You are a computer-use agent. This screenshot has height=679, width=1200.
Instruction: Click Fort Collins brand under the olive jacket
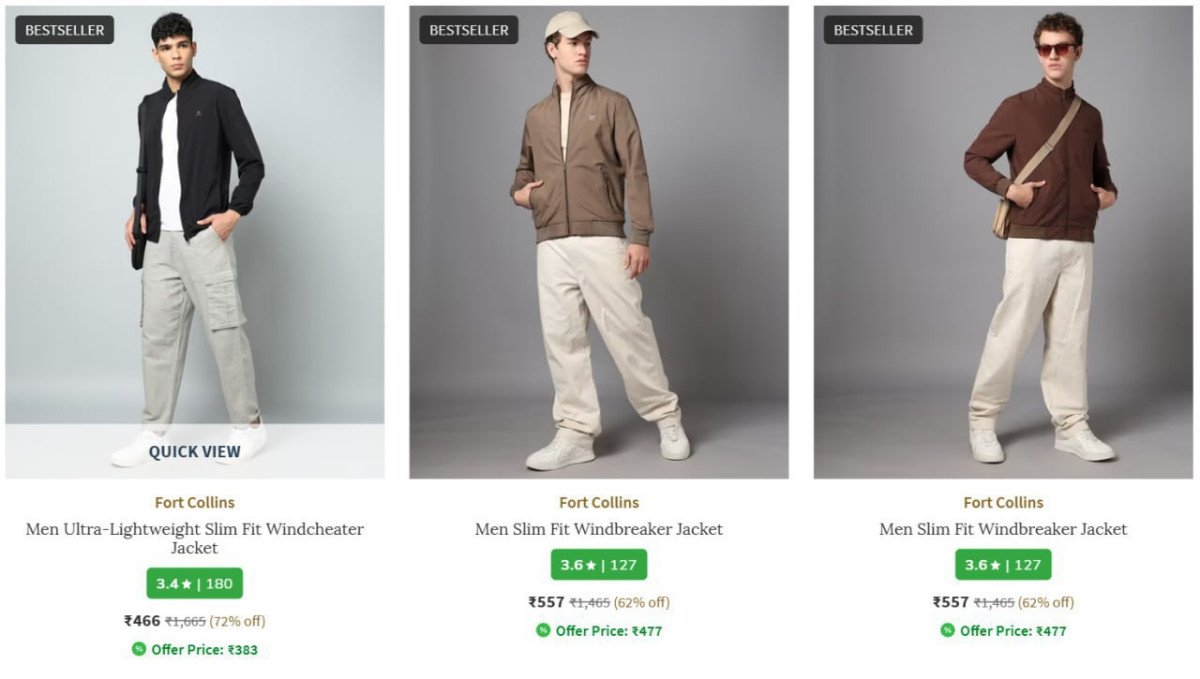598,502
